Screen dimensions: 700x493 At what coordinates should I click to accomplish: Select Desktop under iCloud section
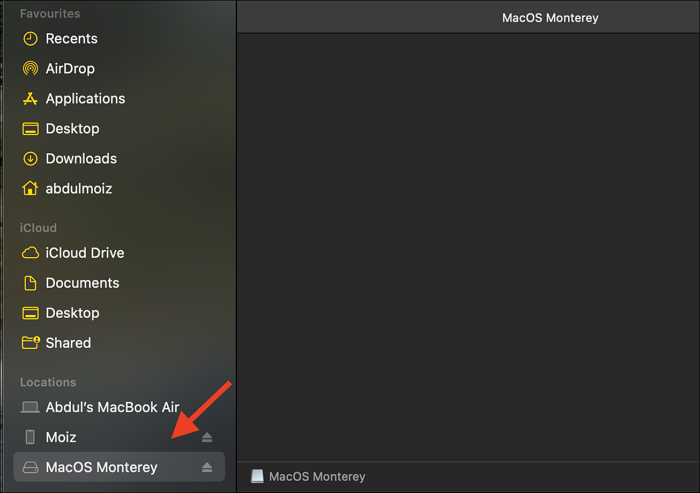(72, 313)
